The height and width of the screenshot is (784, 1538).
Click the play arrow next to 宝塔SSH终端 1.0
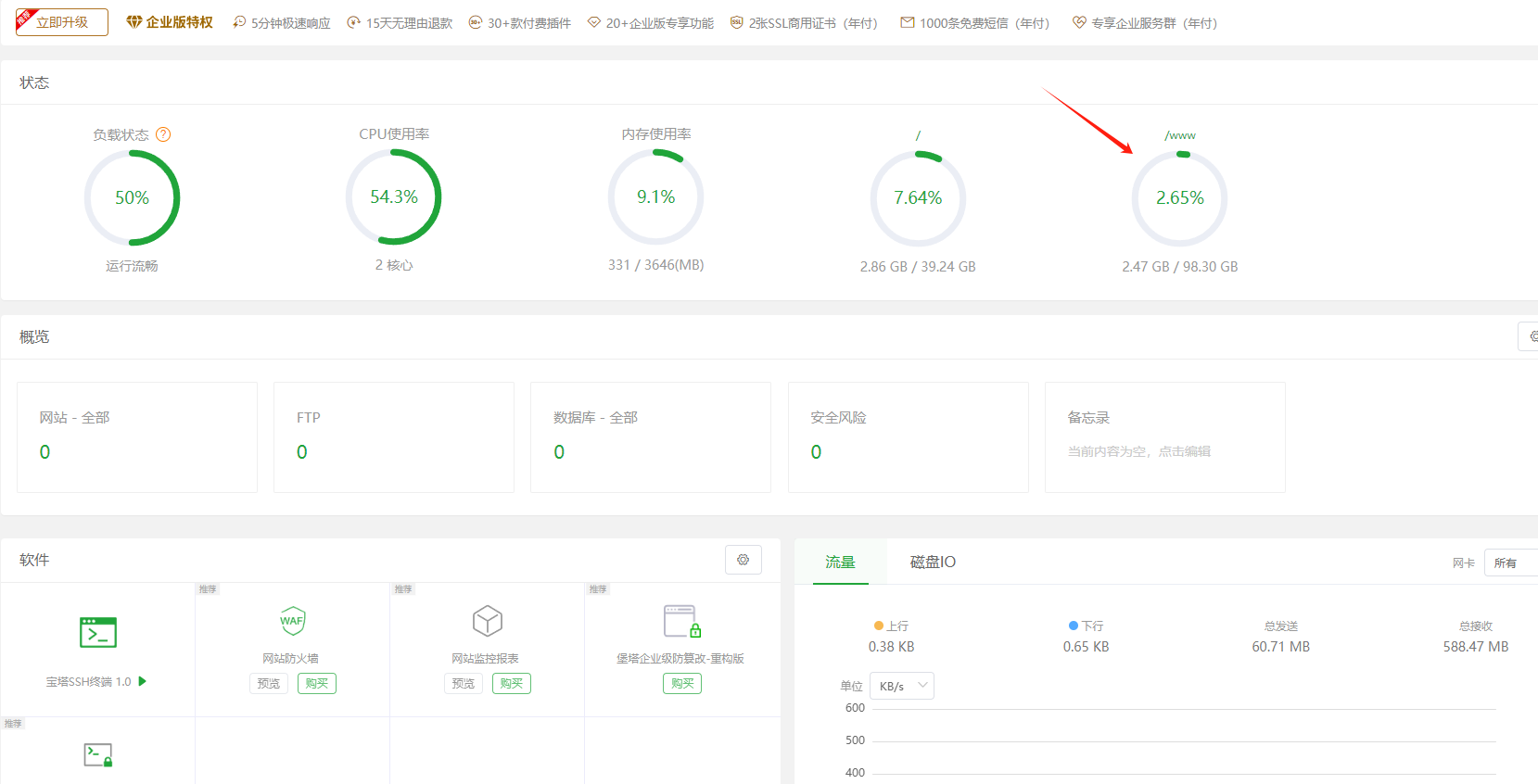[143, 681]
